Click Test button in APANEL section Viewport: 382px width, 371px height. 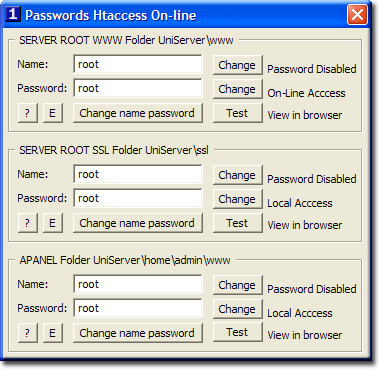point(238,332)
